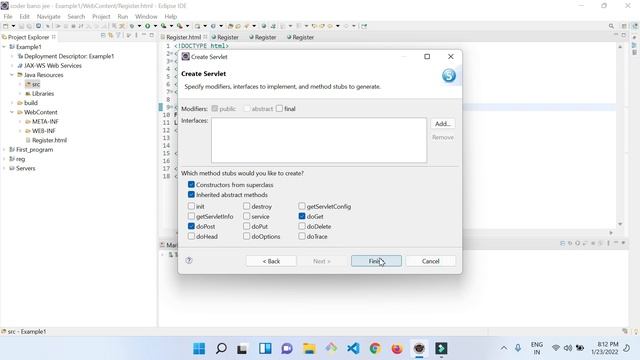
Task: Click Link with Editor icon in Project Explorer
Action: pos(110,36)
